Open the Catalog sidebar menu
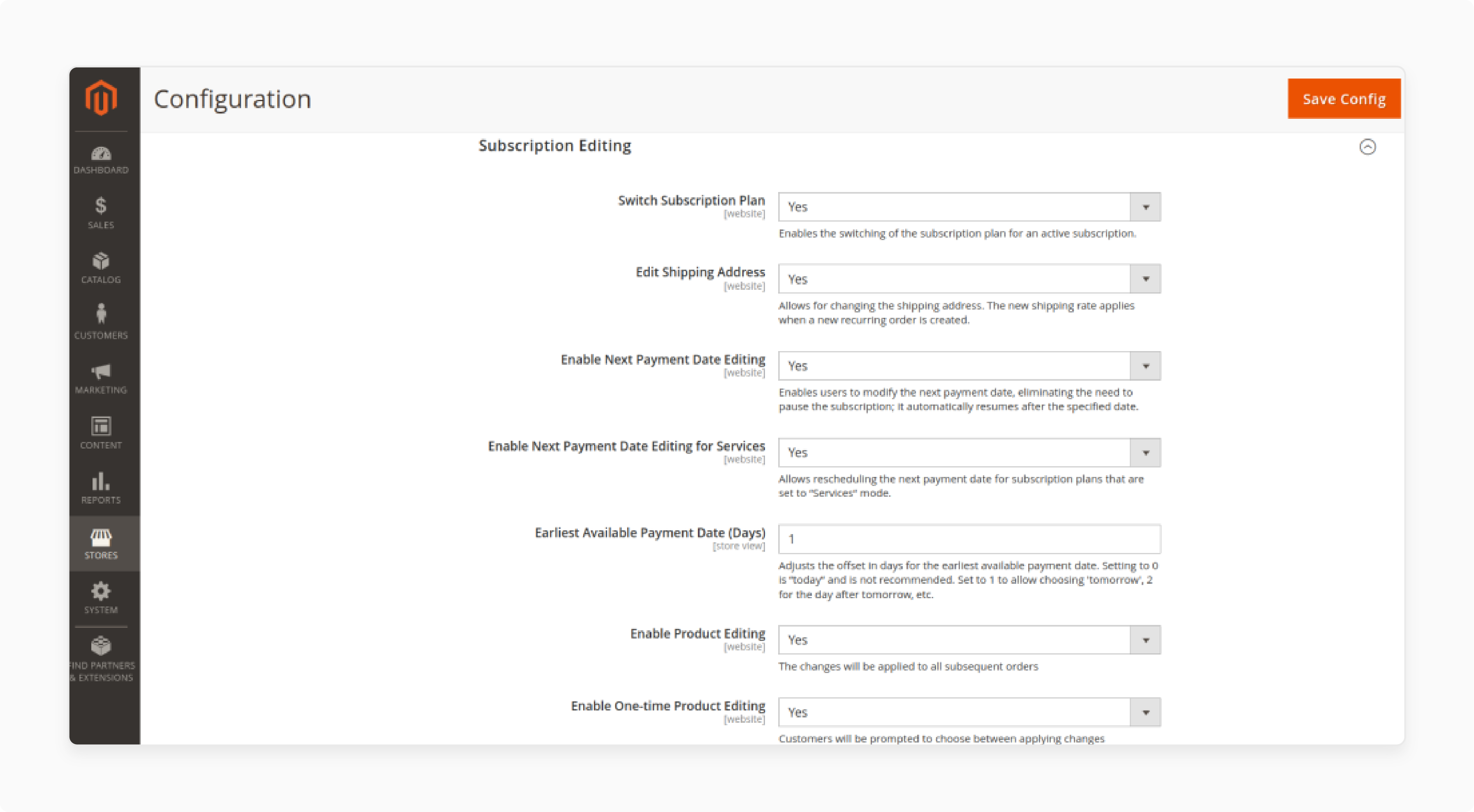 pyautogui.click(x=101, y=268)
